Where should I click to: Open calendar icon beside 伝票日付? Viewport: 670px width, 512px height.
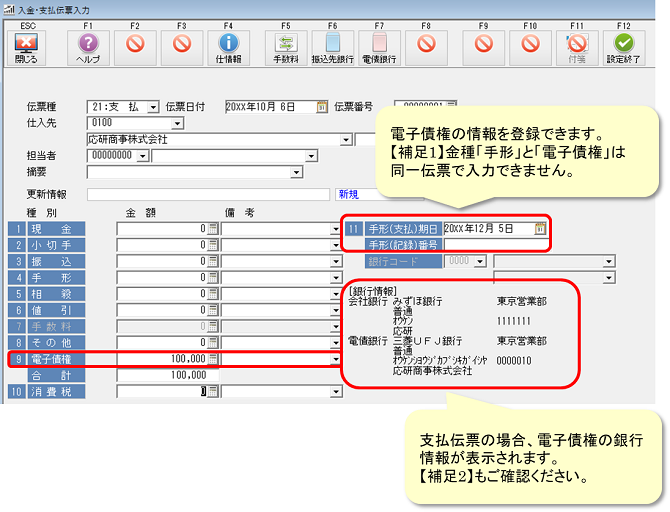322,106
